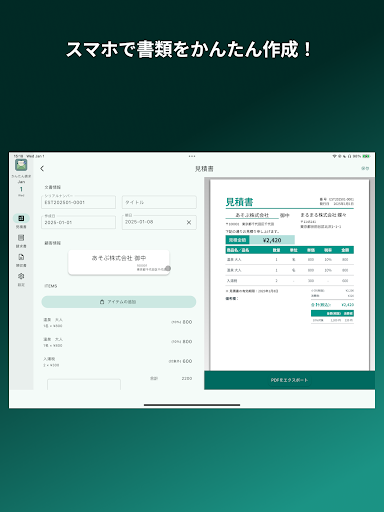Click the 文書情報 section heading
The height and width of the screenshot is (512, 384).
(53, 187)
